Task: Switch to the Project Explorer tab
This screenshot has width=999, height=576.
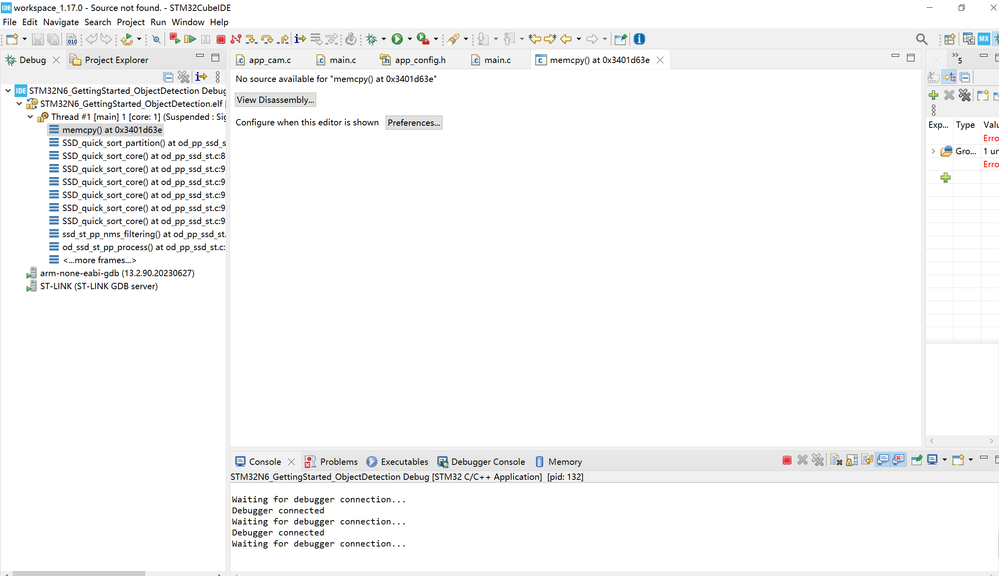Action: pyautogui.click(x=109, y=60)
